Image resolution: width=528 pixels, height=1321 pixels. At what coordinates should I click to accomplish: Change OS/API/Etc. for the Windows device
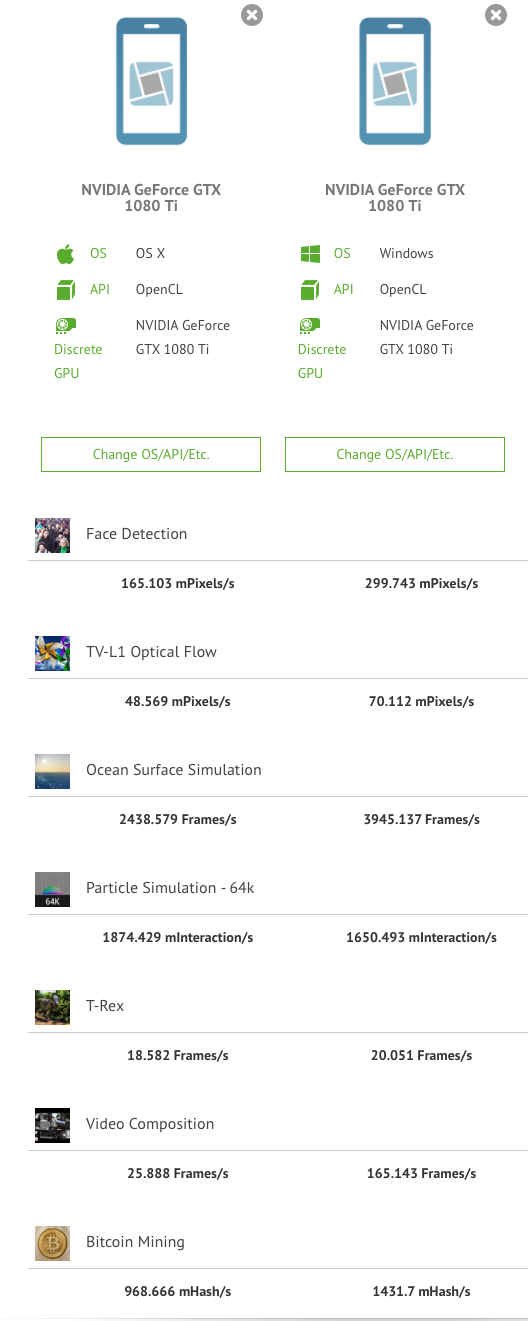point(395,454)
